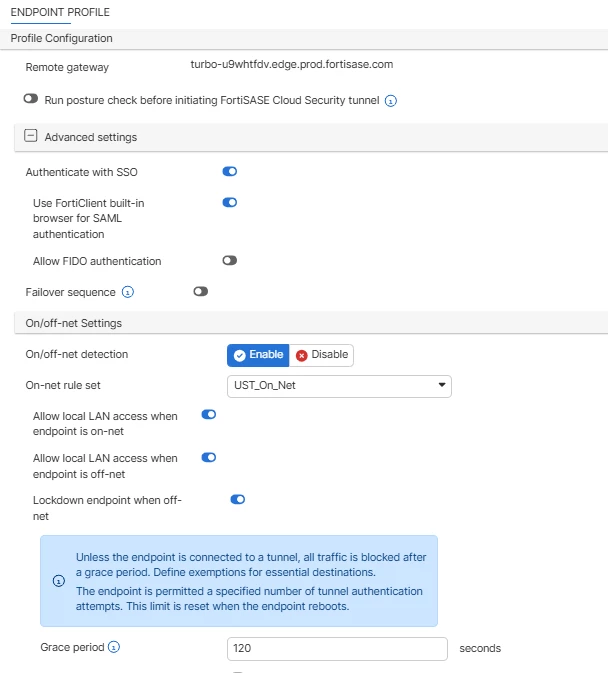Click the Grace period input field
The width and height of the screenshot is (608, 673).
(337, 649)
